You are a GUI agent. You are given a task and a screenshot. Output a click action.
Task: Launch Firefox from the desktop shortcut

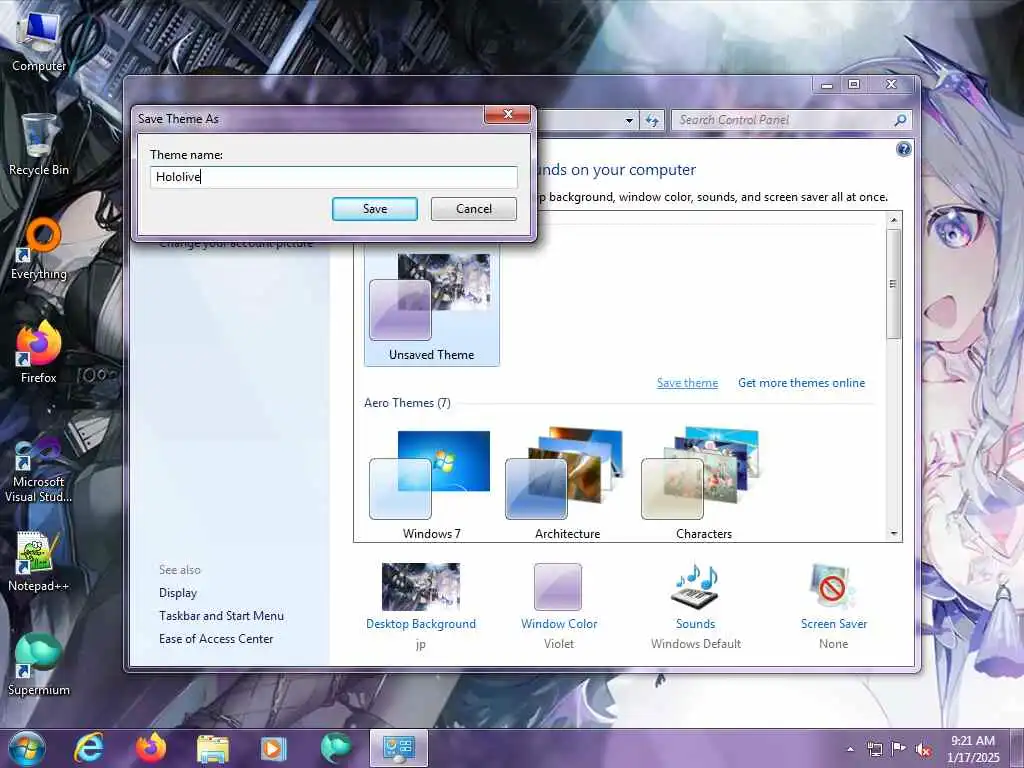tap(39, 353)
